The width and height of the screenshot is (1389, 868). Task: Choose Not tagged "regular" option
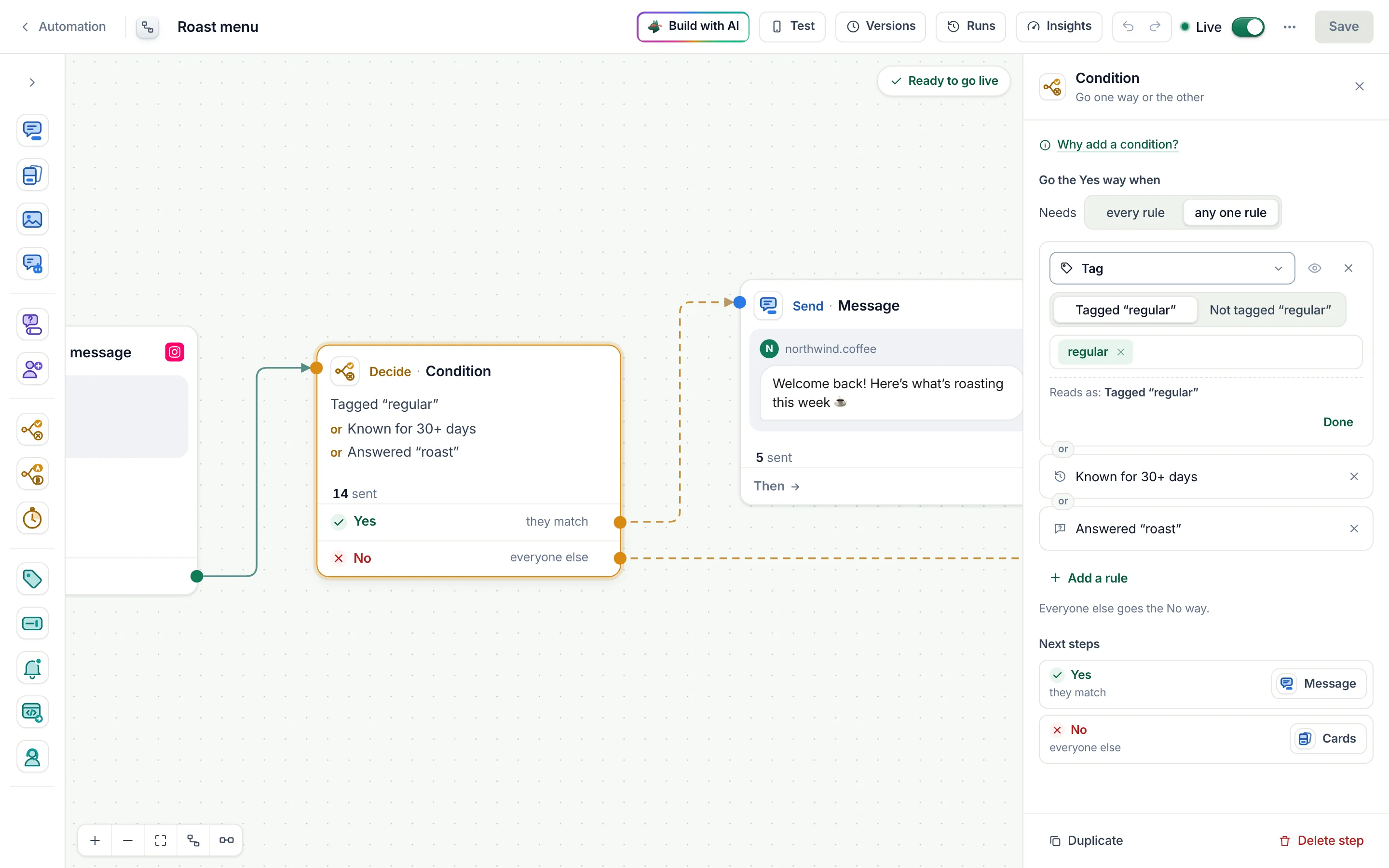click(1269, 310)
